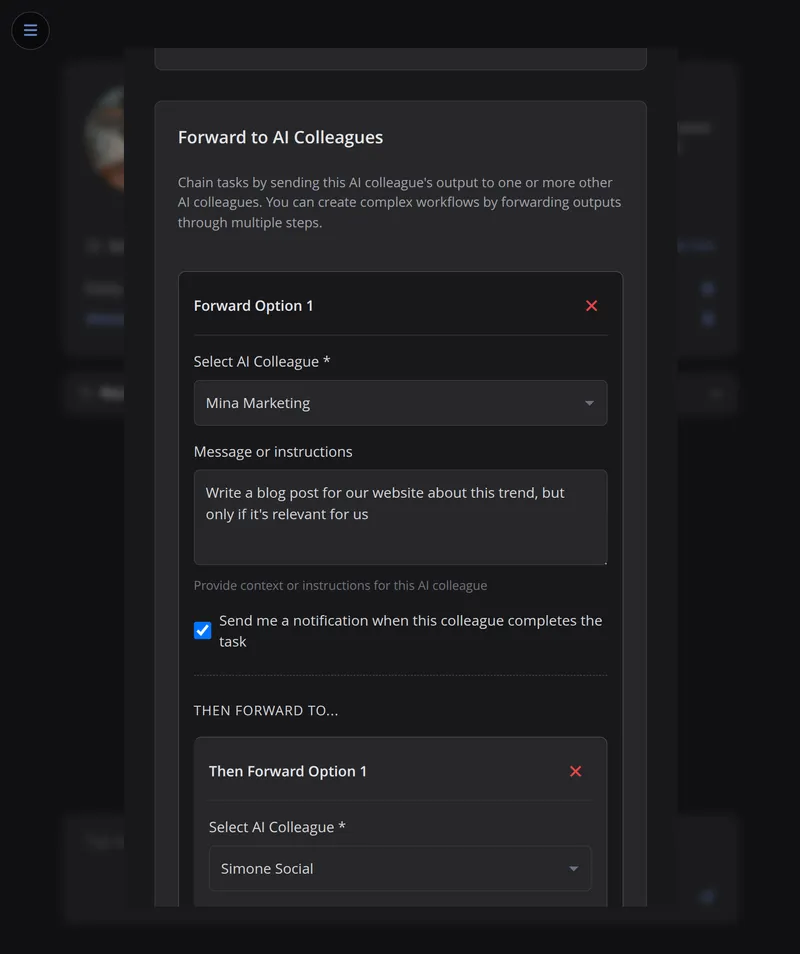The image size is (800, 954).
Task: Click the "Chain tasks" description paragraph
Action: pyautogui.click(x=400, y=202)
